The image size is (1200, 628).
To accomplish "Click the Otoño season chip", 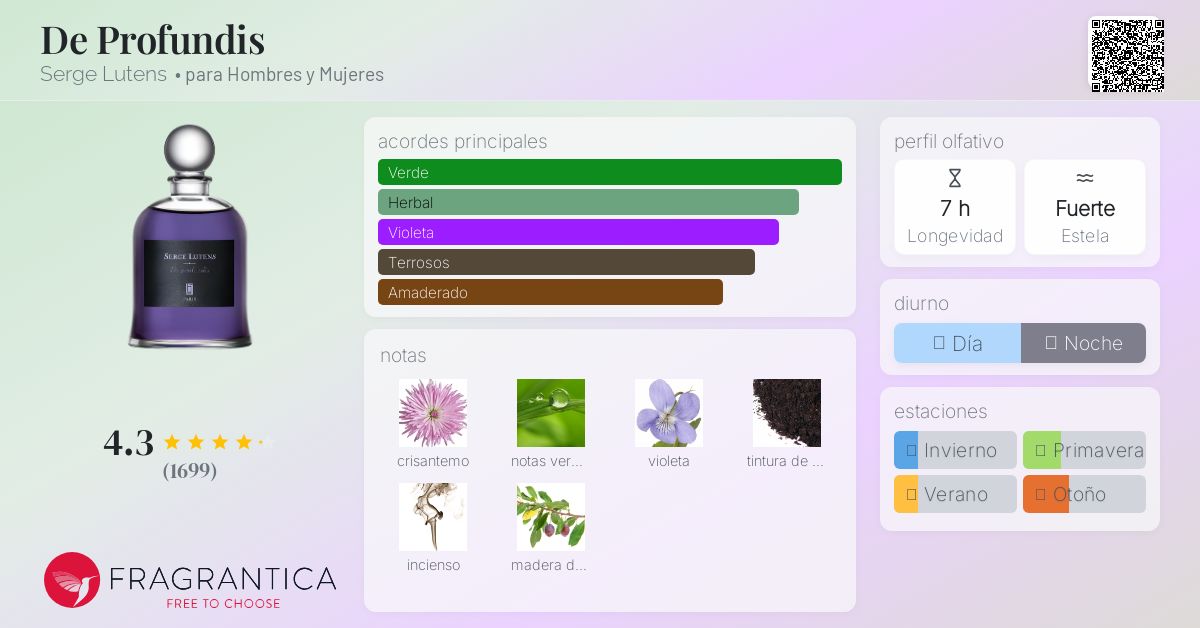I will tap(1084, 494).
